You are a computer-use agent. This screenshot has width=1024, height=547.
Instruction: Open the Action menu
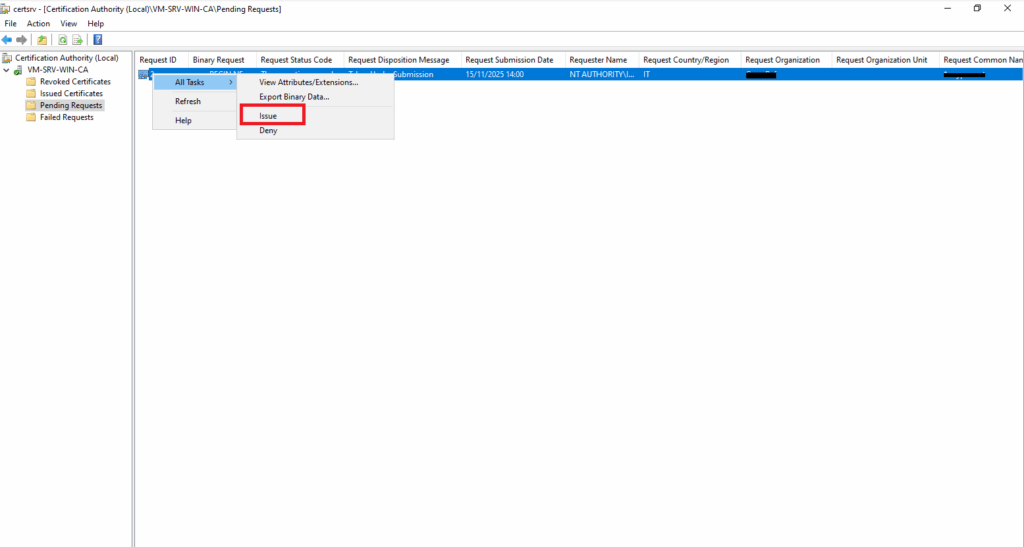tap(38, 23)
